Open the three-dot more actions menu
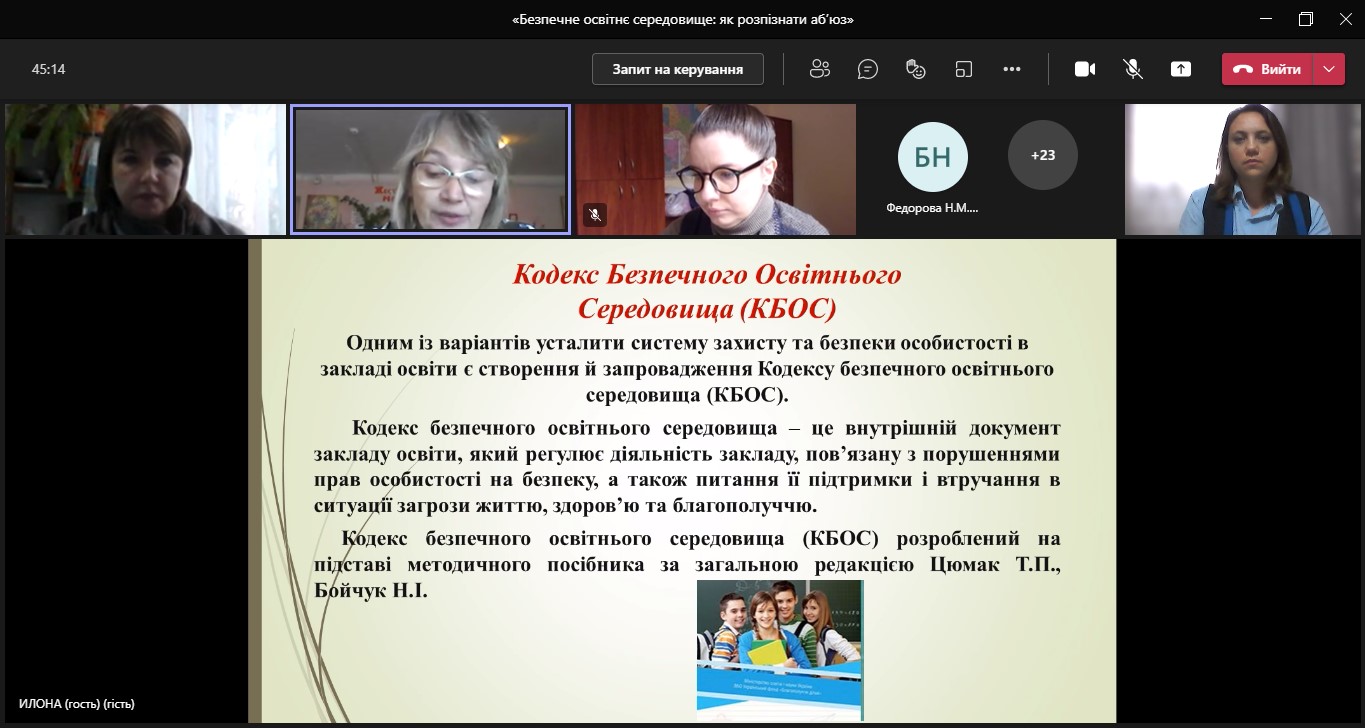 (1011, 69)
